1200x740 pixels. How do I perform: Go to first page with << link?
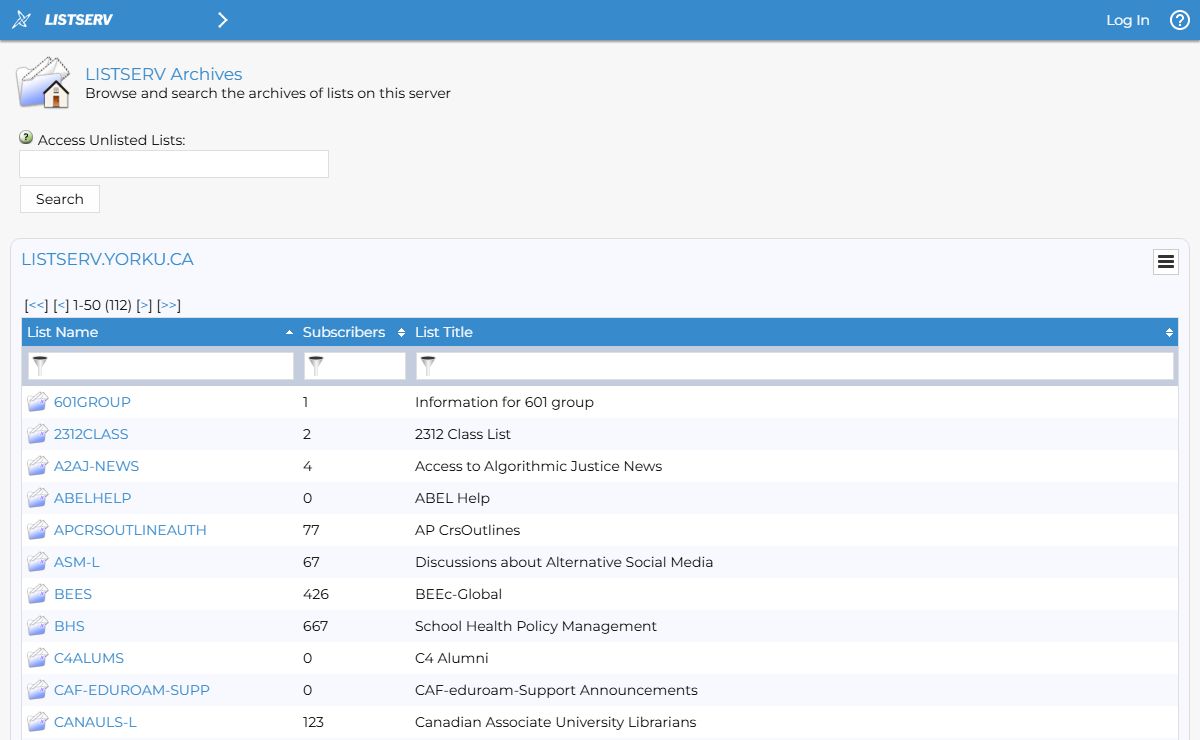[x=37, y=305]
